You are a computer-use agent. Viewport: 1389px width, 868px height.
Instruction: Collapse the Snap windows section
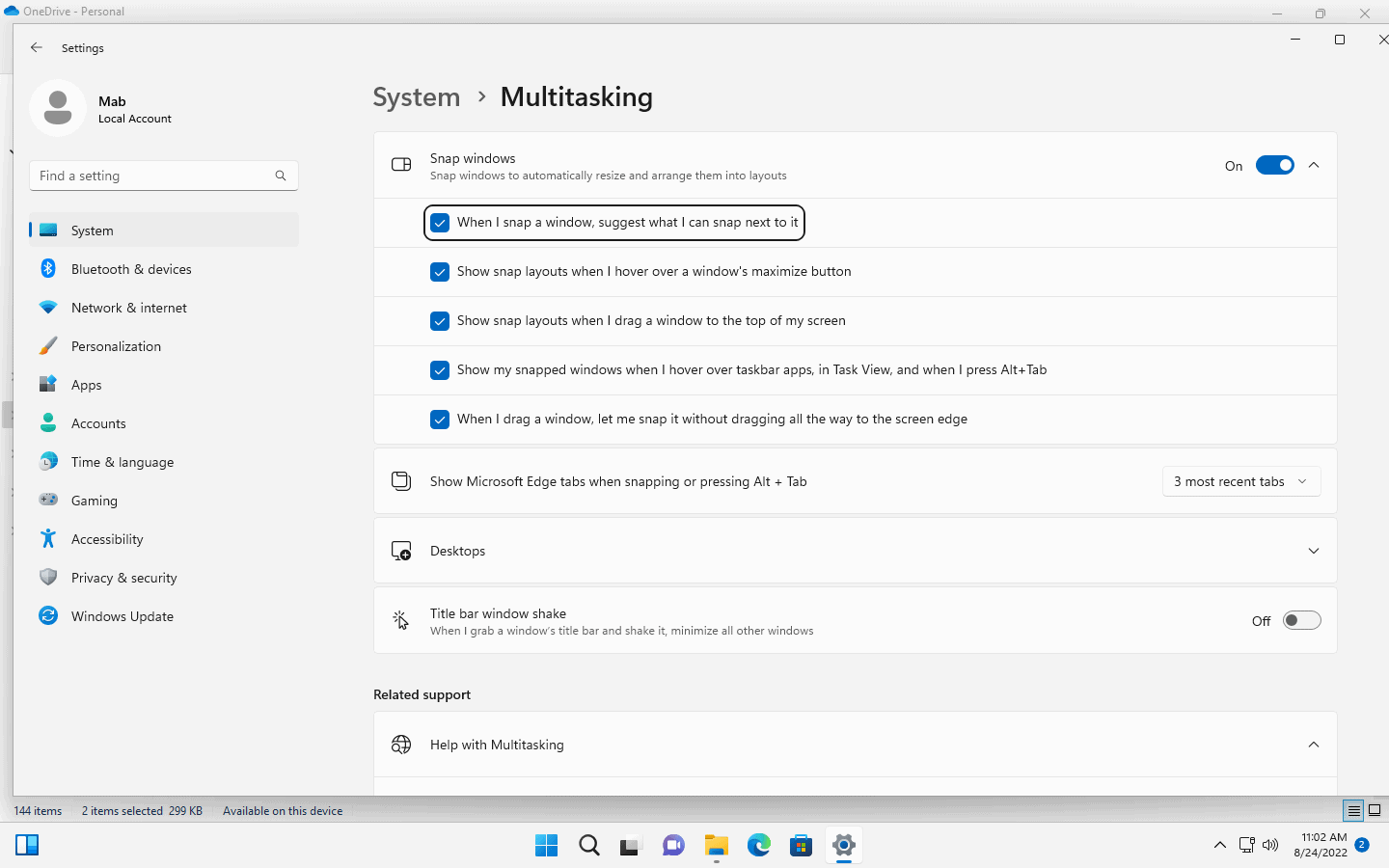click(1313, 164)
